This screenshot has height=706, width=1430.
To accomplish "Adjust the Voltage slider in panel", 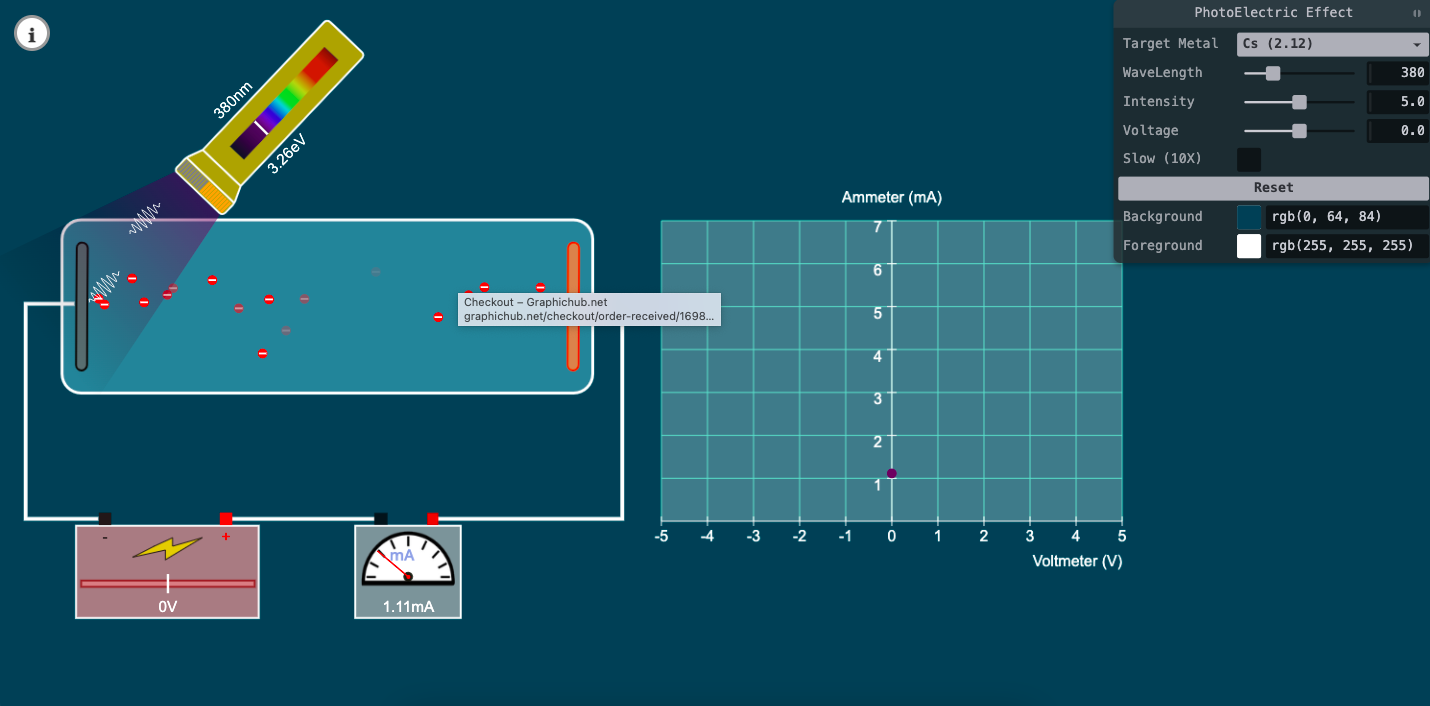I will click(x=1298, y=131).
